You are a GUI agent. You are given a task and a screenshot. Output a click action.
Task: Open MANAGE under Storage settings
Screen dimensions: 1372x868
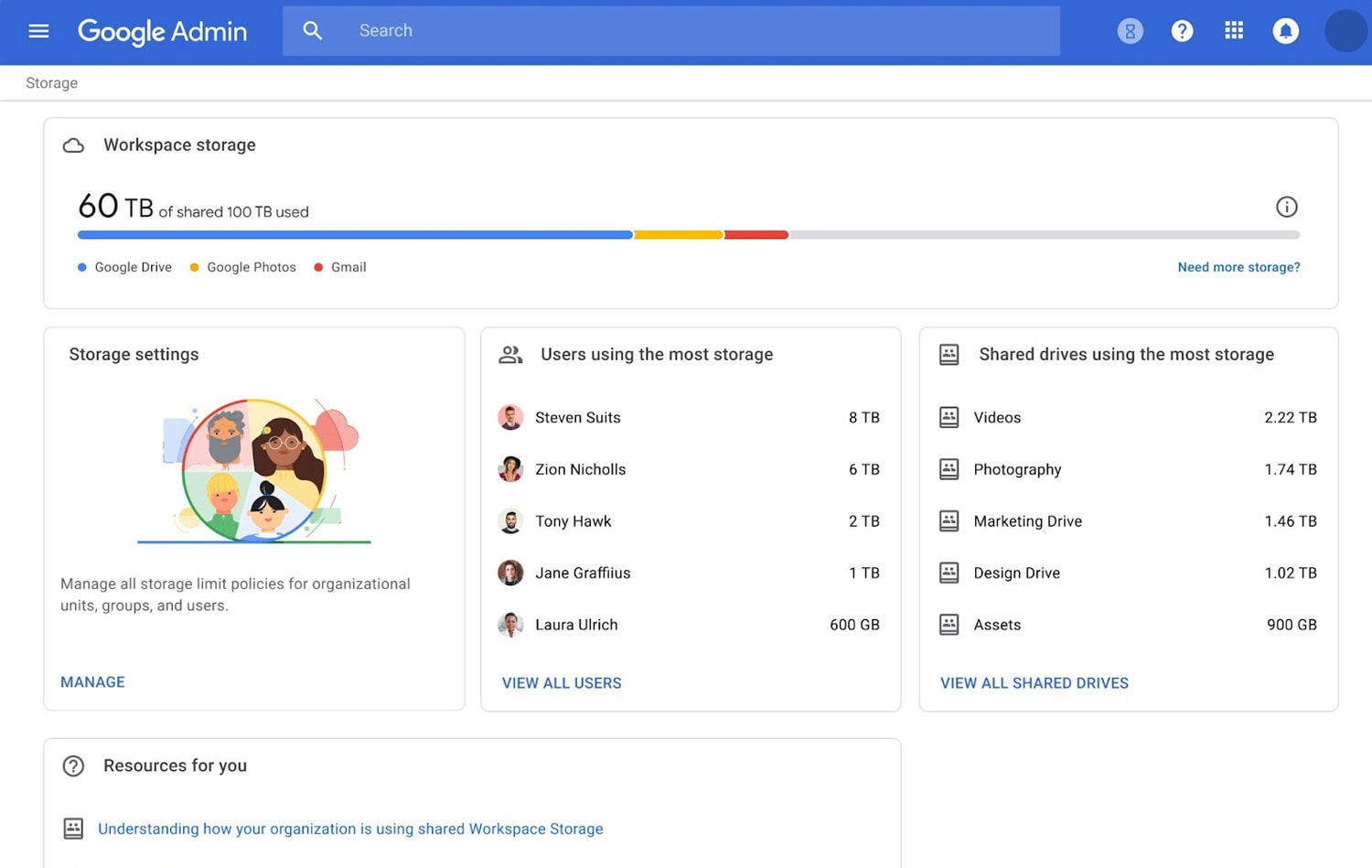pyautogui.click(x=91, y=681)
